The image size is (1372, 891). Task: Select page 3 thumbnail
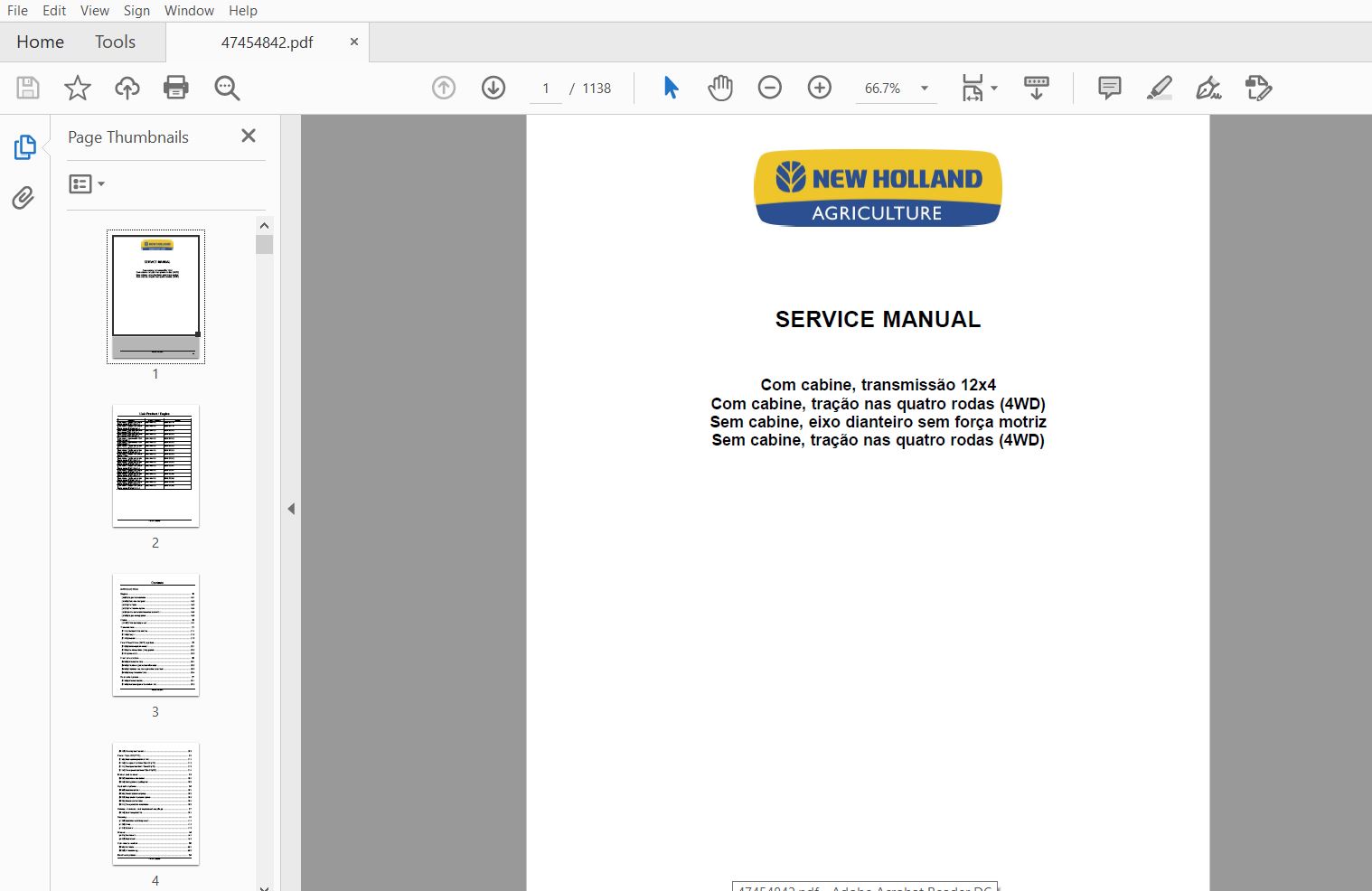[x=155, y=634]
